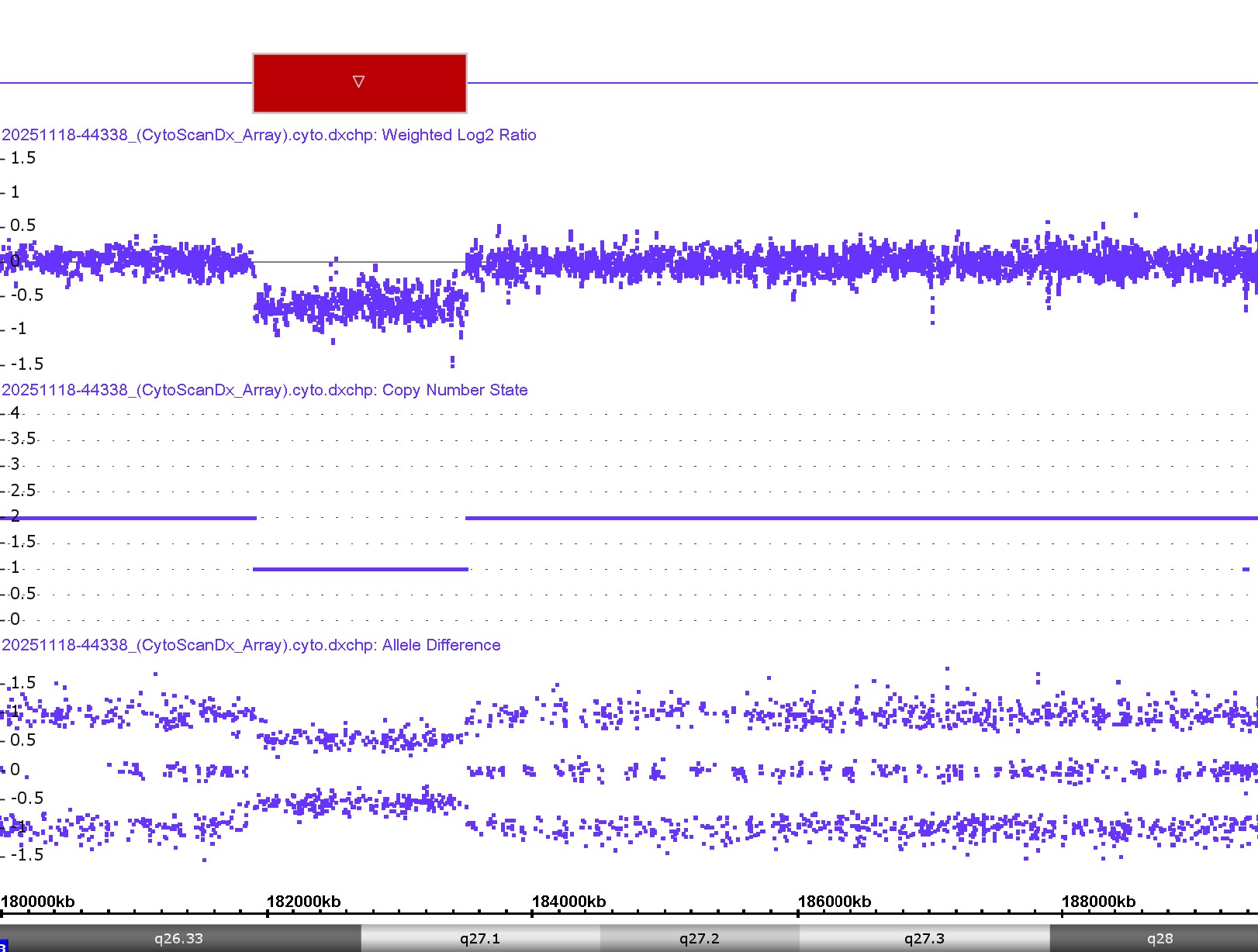Click the q27.2 cytoband
1258x952 pixels.
click(699, 938)
